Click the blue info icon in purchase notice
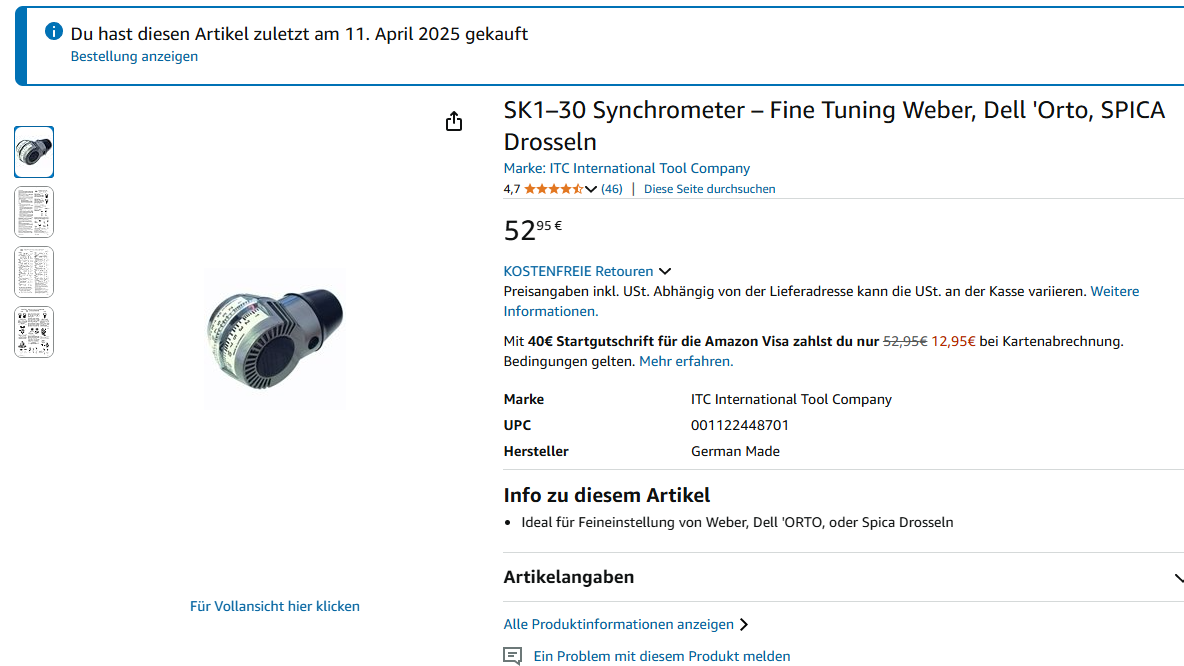1184x666 pixels. [54, 31]
